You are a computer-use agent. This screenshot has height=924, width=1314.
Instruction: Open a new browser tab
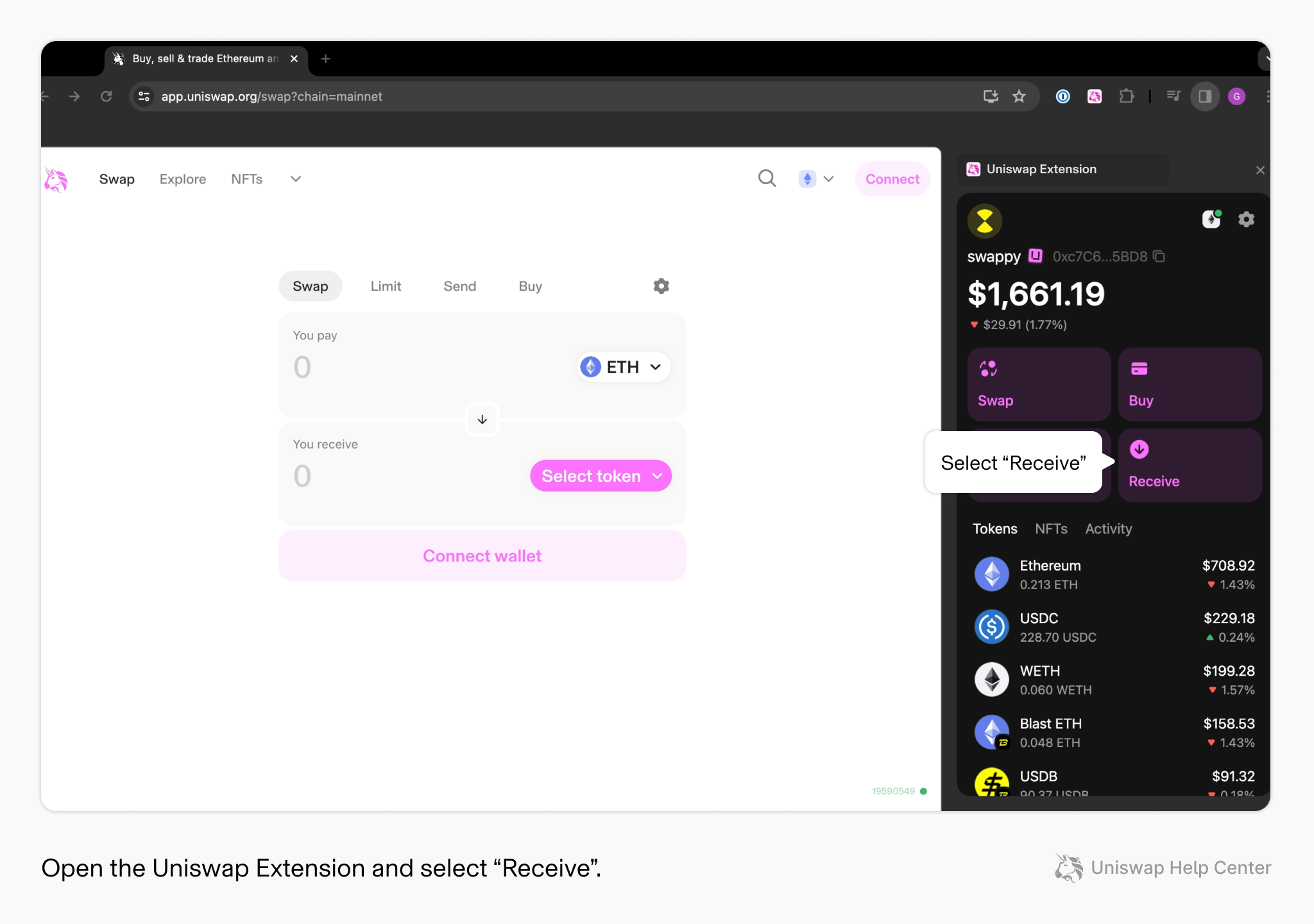pos(325,58)
